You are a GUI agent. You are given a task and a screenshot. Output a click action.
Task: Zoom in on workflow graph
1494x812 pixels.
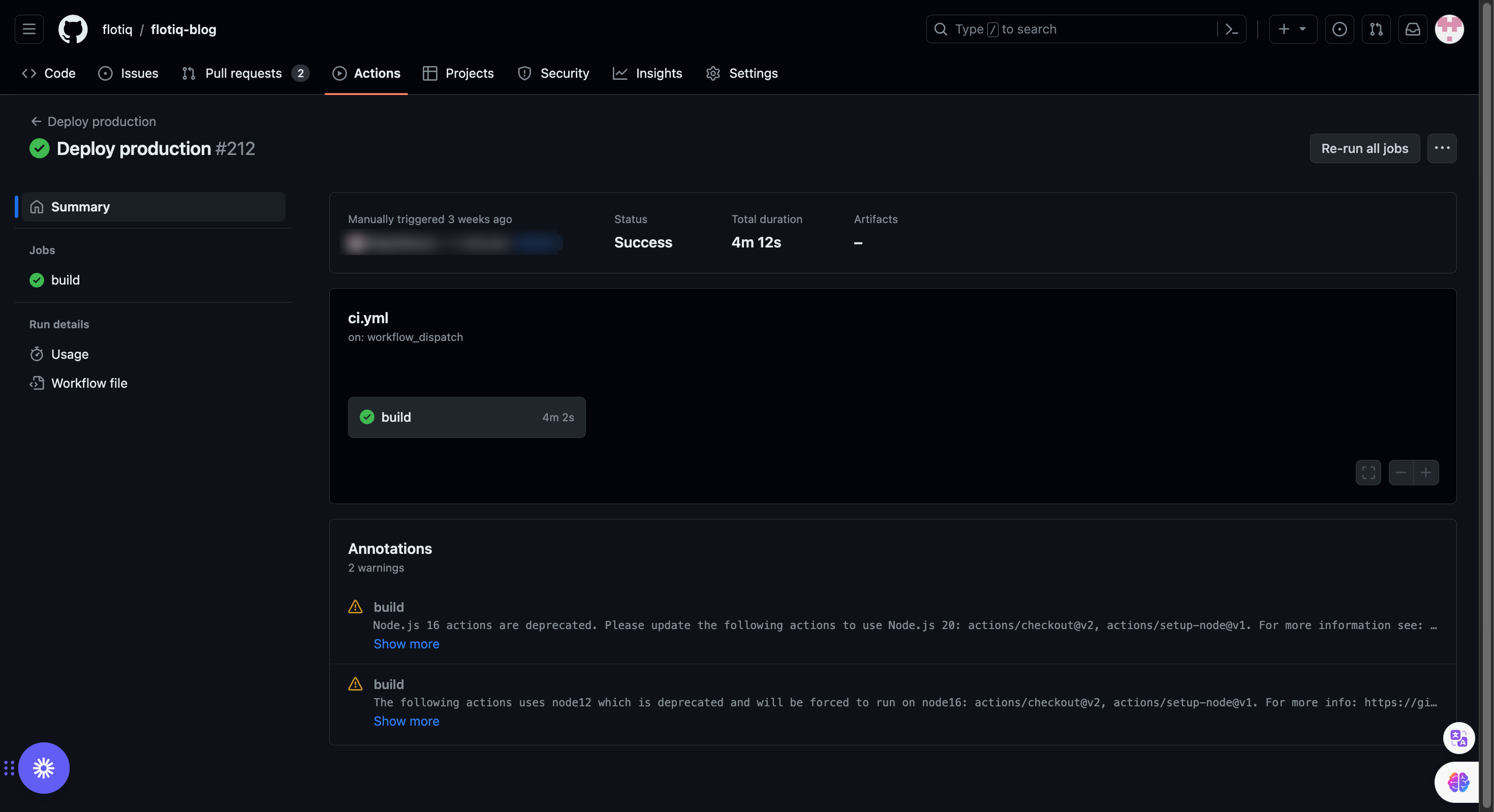click(1425, 473)
